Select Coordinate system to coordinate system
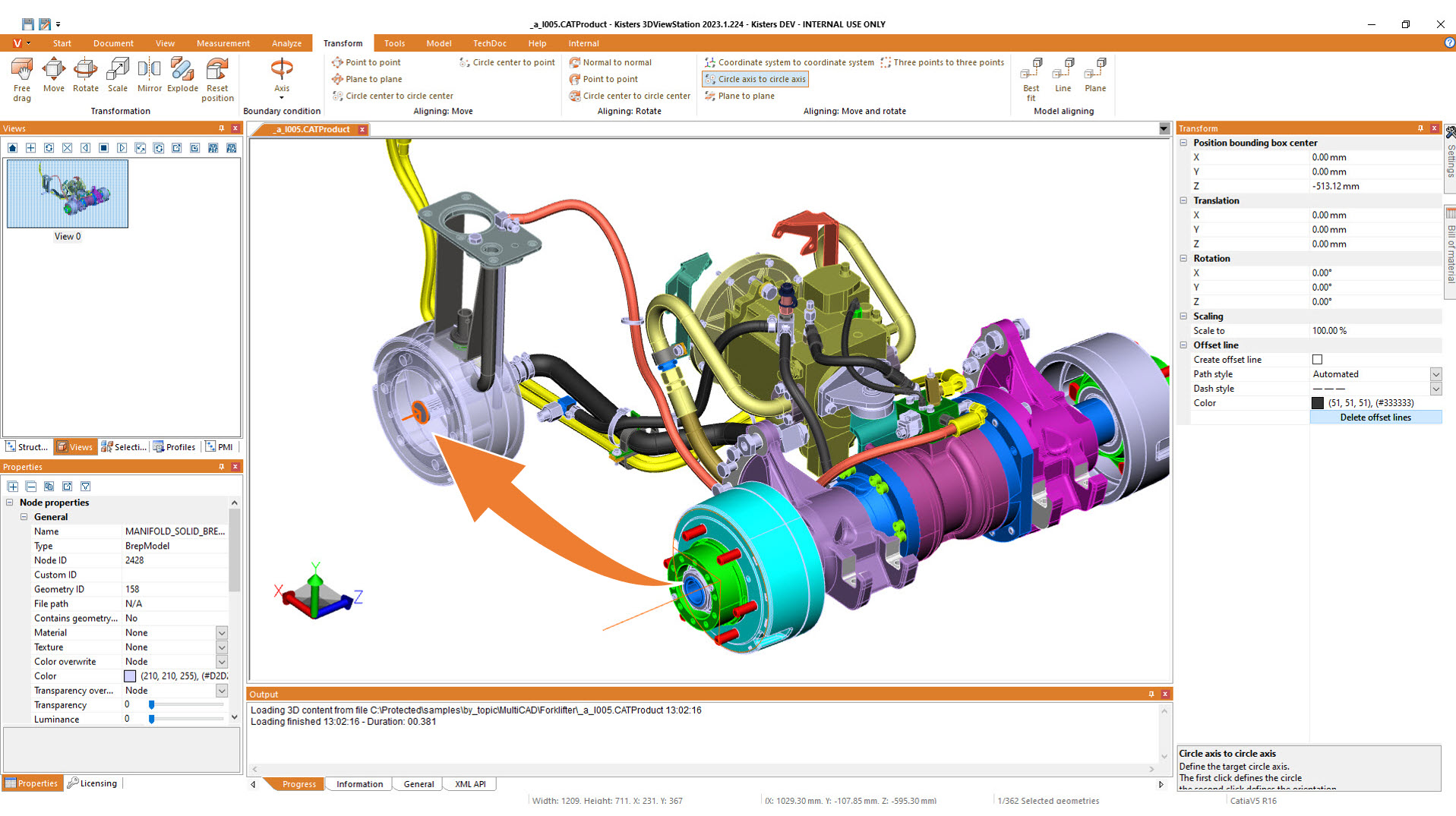 pyautogui.click(x=789, y=62)
